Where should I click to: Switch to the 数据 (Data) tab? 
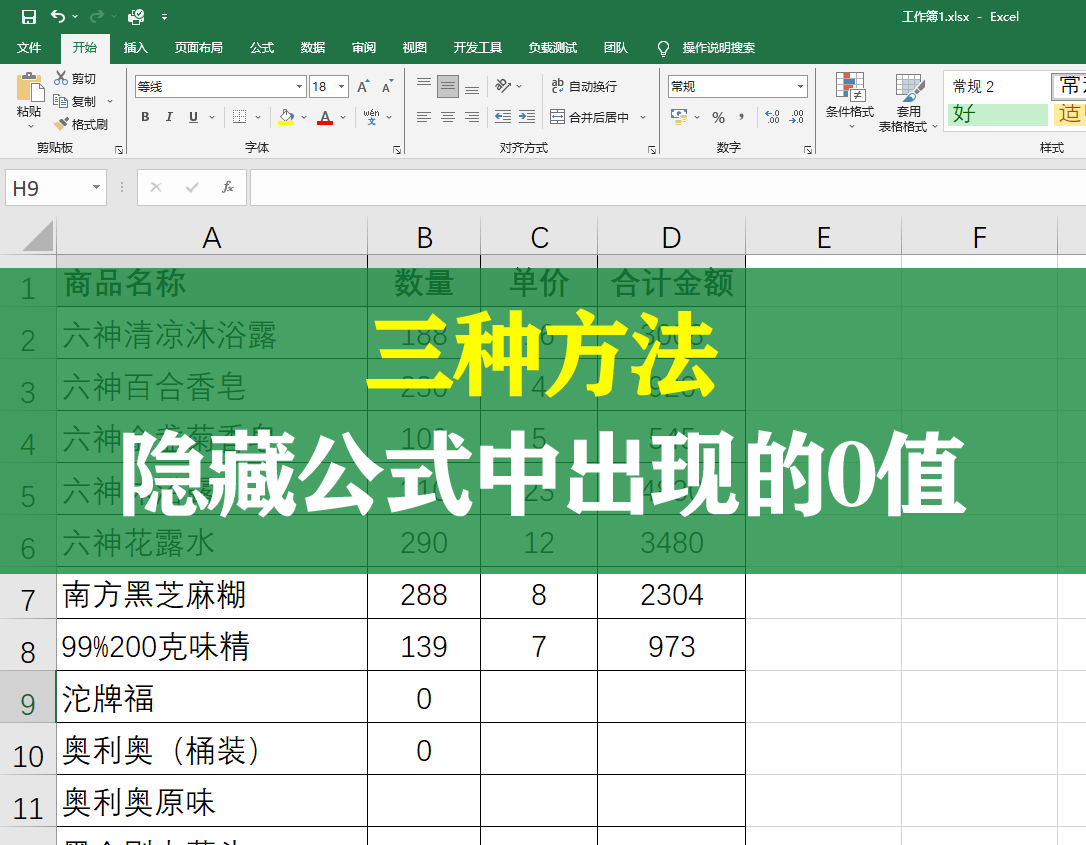pyautogui.click(x=313, y=47)
